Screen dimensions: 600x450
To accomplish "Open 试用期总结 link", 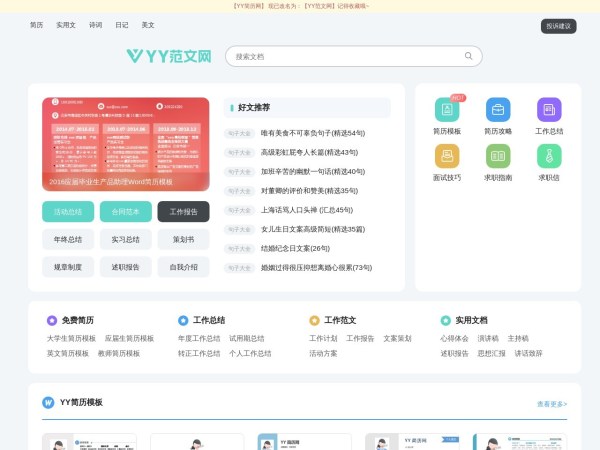I will pyautogui.click(x=246, y=338).
